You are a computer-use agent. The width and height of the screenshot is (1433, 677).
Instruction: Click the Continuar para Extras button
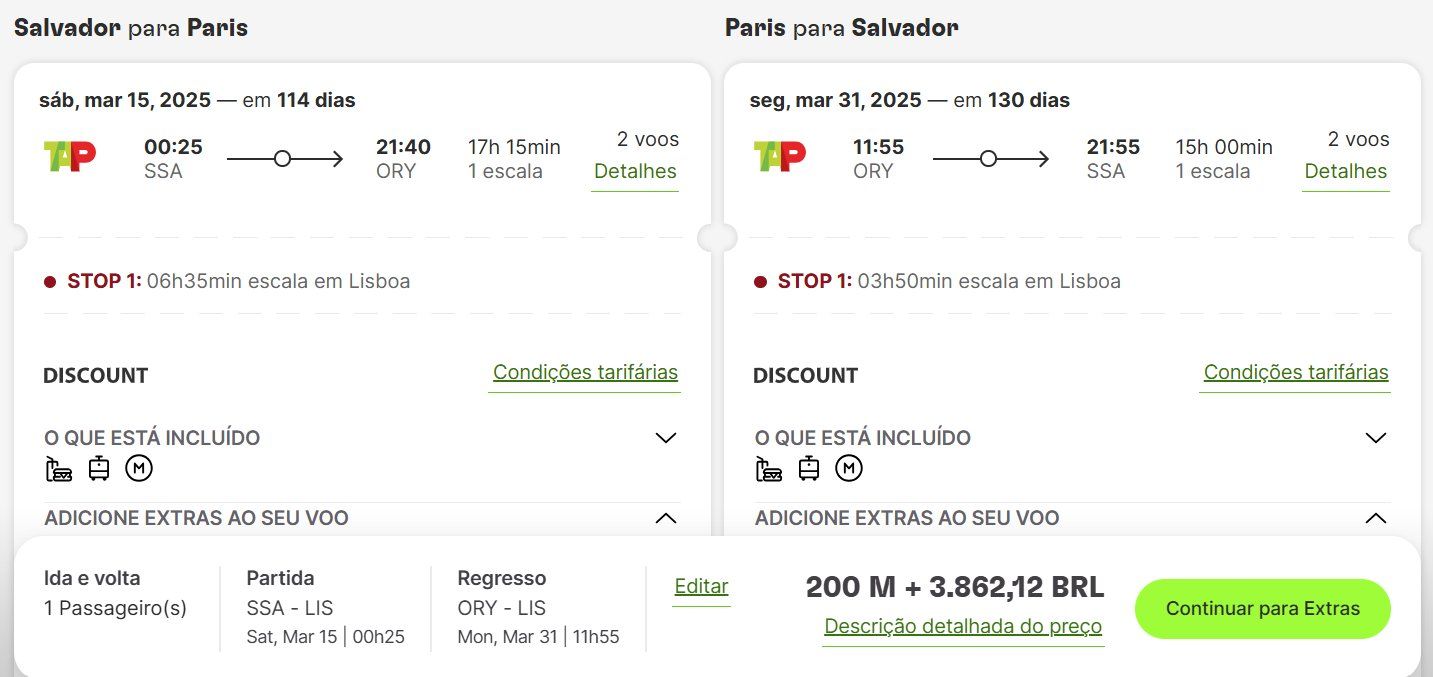1263,608
